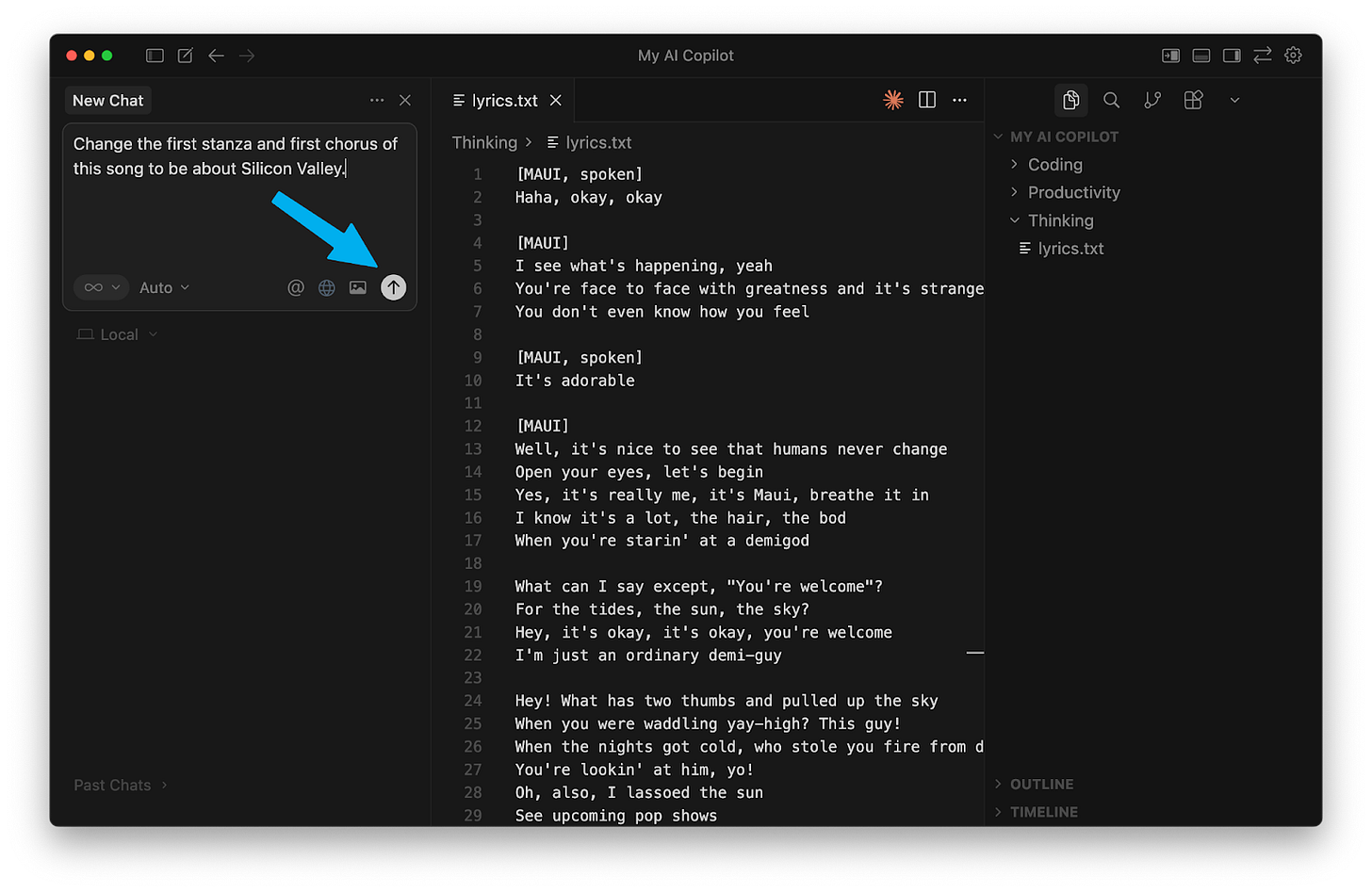Click line 4 text "[MAUI]"
Screen dimensions: 1372x892
click(543, 243)
